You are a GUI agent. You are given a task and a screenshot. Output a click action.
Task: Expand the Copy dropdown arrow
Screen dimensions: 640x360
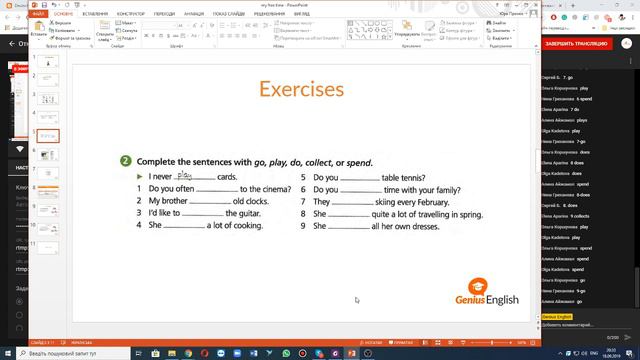tap(78, 31)
